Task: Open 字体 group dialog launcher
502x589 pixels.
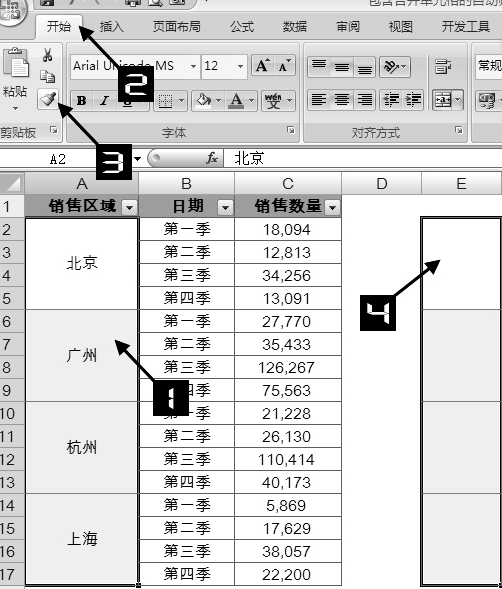Action: 291,130
